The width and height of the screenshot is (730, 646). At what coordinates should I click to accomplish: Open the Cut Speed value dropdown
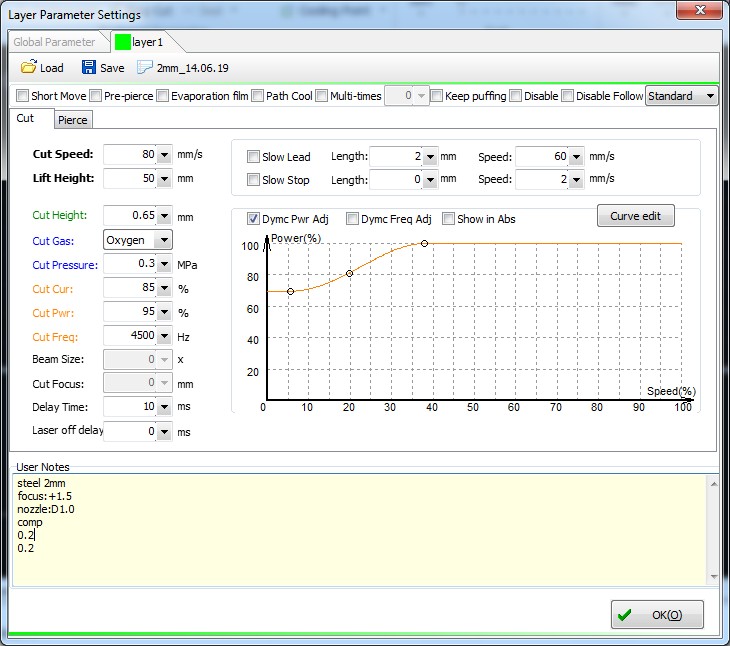coord(164,155)
